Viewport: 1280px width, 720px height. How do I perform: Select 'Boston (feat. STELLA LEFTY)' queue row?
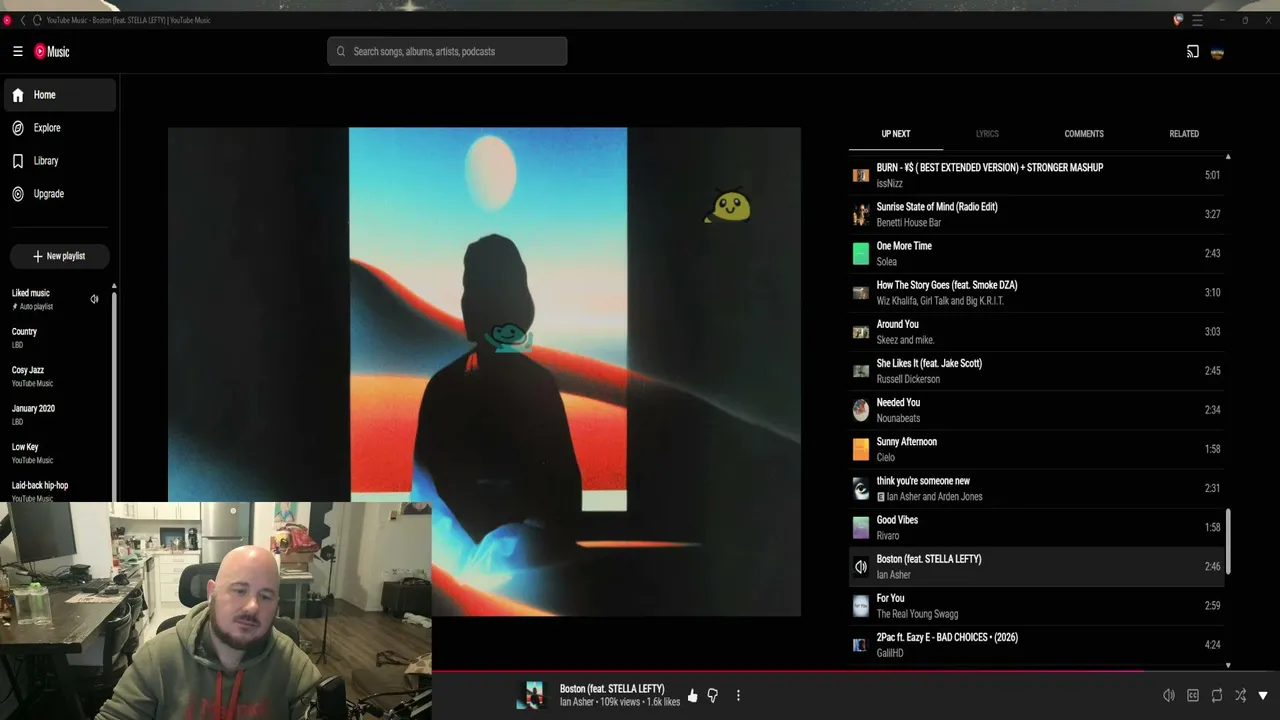click(x=1036, y=566)
